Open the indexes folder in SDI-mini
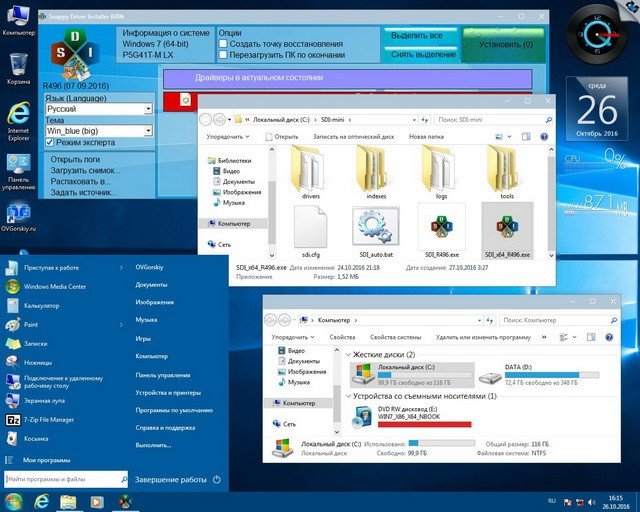The height and width of the screenshot is (512, 640). click(376, 172)
